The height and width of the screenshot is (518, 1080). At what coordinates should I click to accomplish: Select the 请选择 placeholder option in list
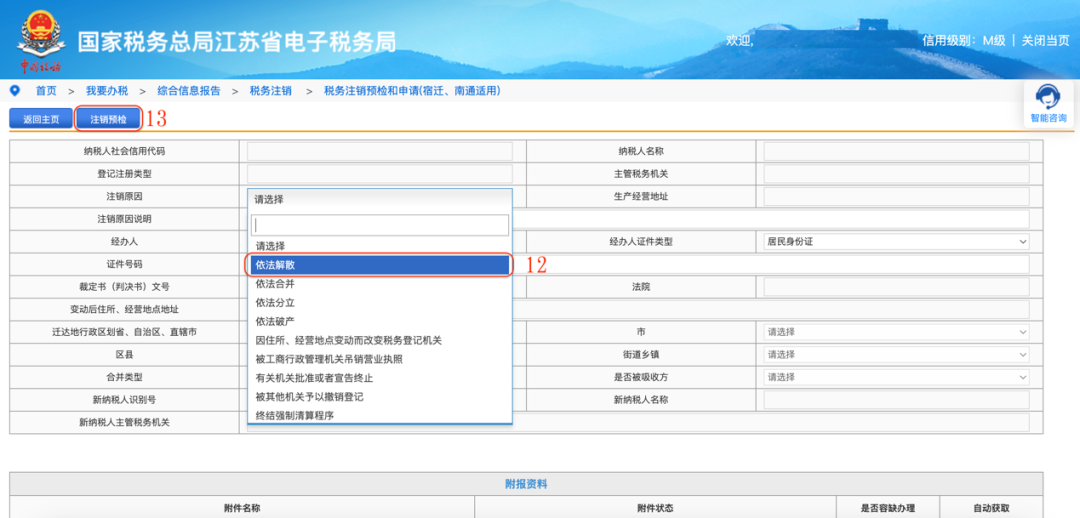(380, 246)
